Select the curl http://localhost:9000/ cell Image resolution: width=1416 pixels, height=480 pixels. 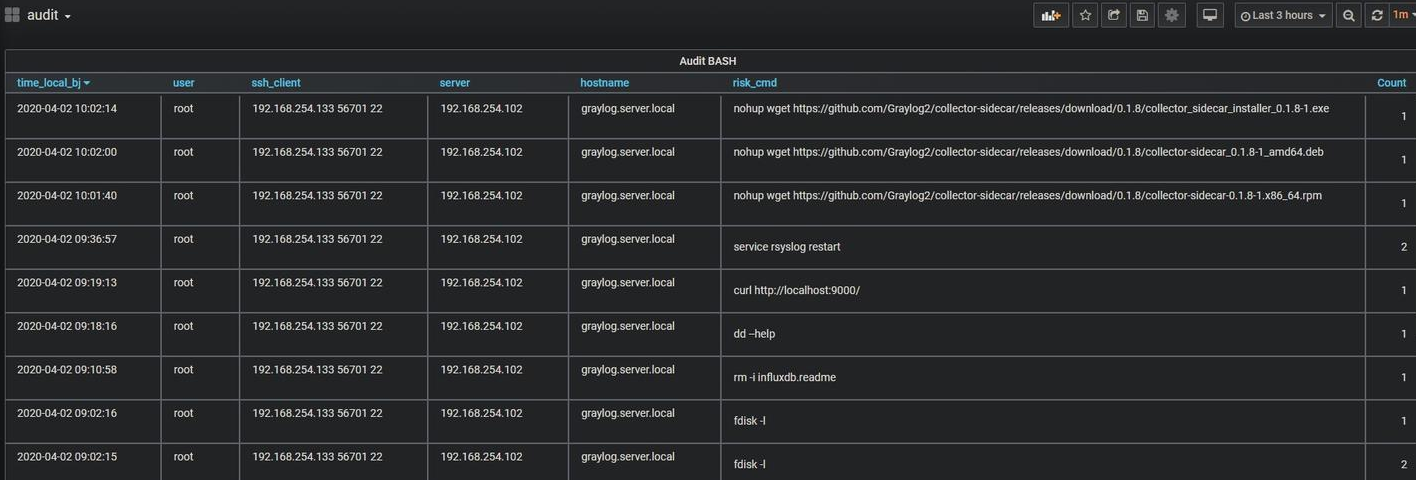796,291
